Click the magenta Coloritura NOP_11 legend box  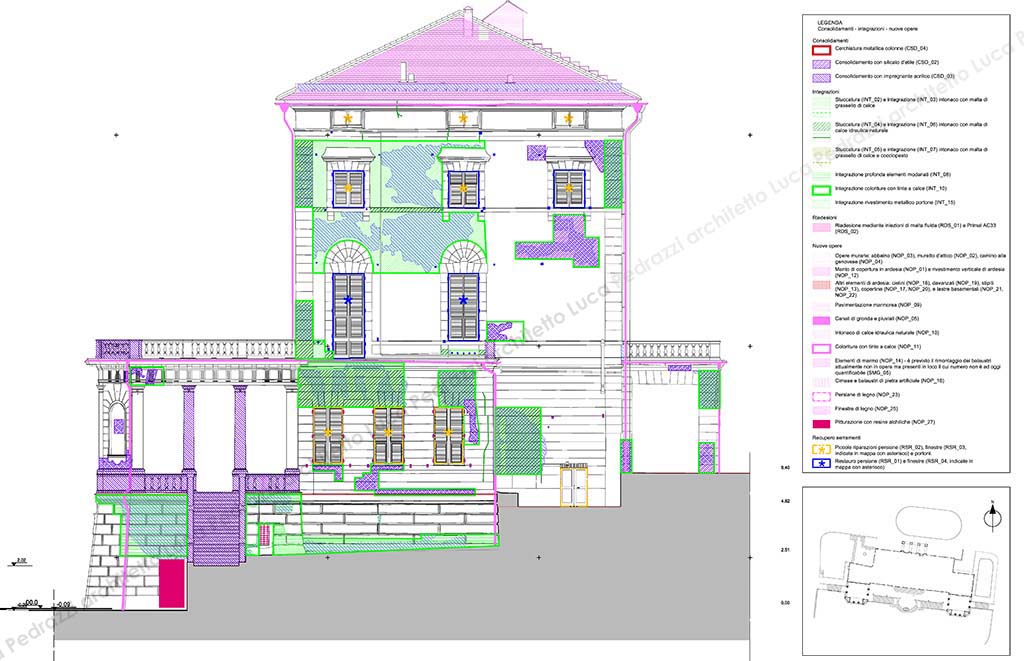point(821,348)
